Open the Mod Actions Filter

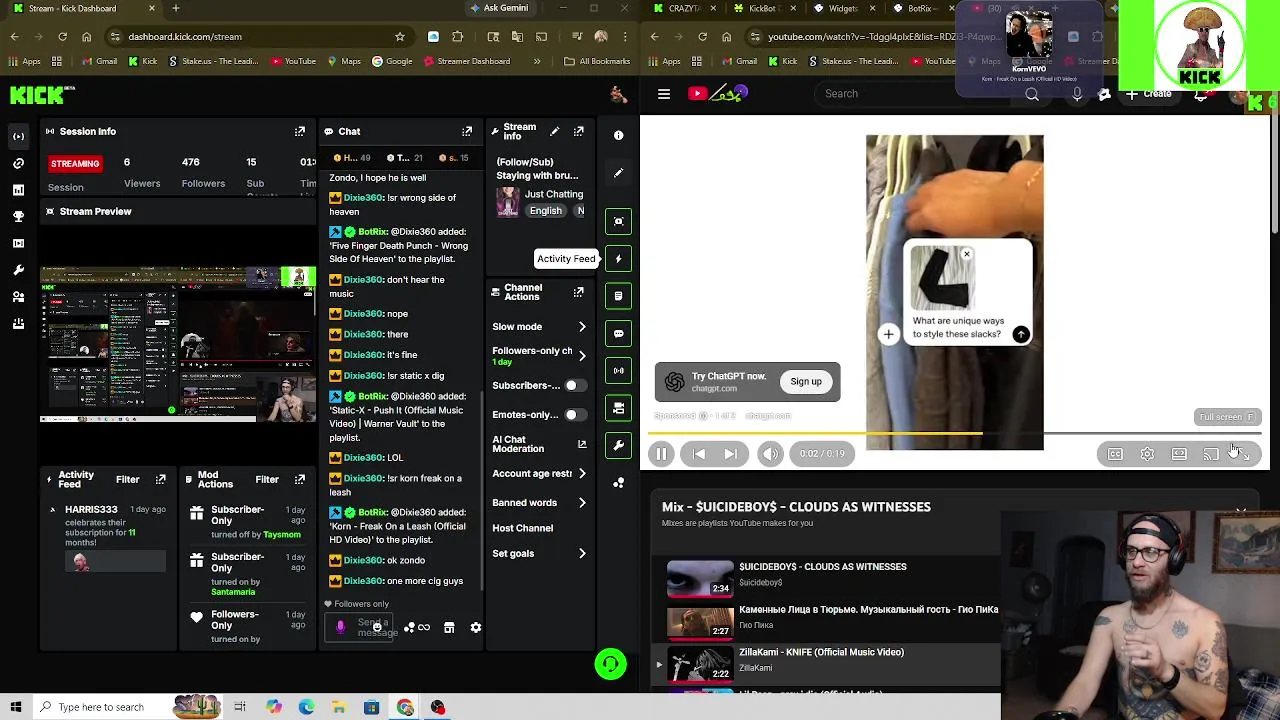coord(266,480)
